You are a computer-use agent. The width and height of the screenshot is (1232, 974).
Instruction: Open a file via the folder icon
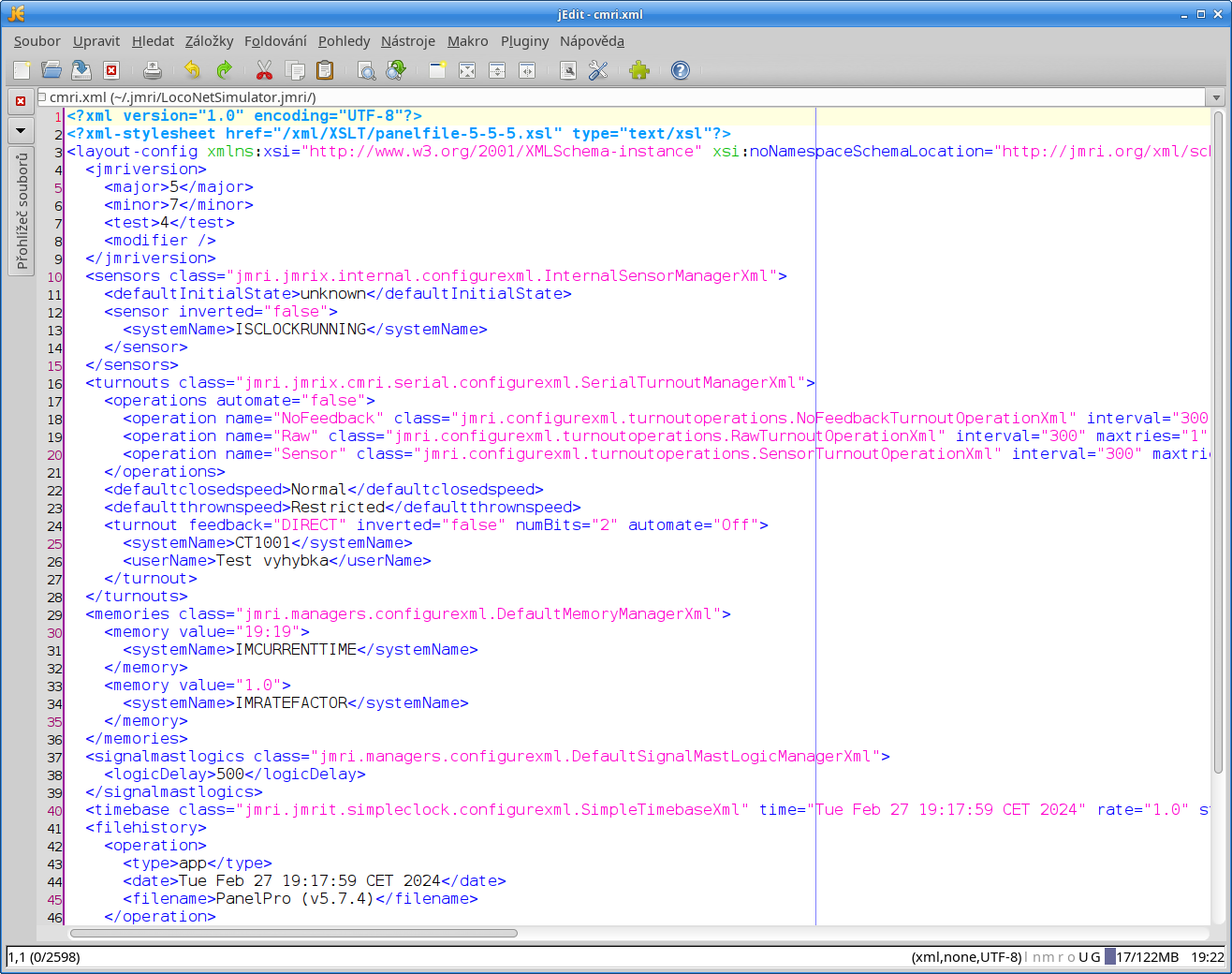click(51, 70)
